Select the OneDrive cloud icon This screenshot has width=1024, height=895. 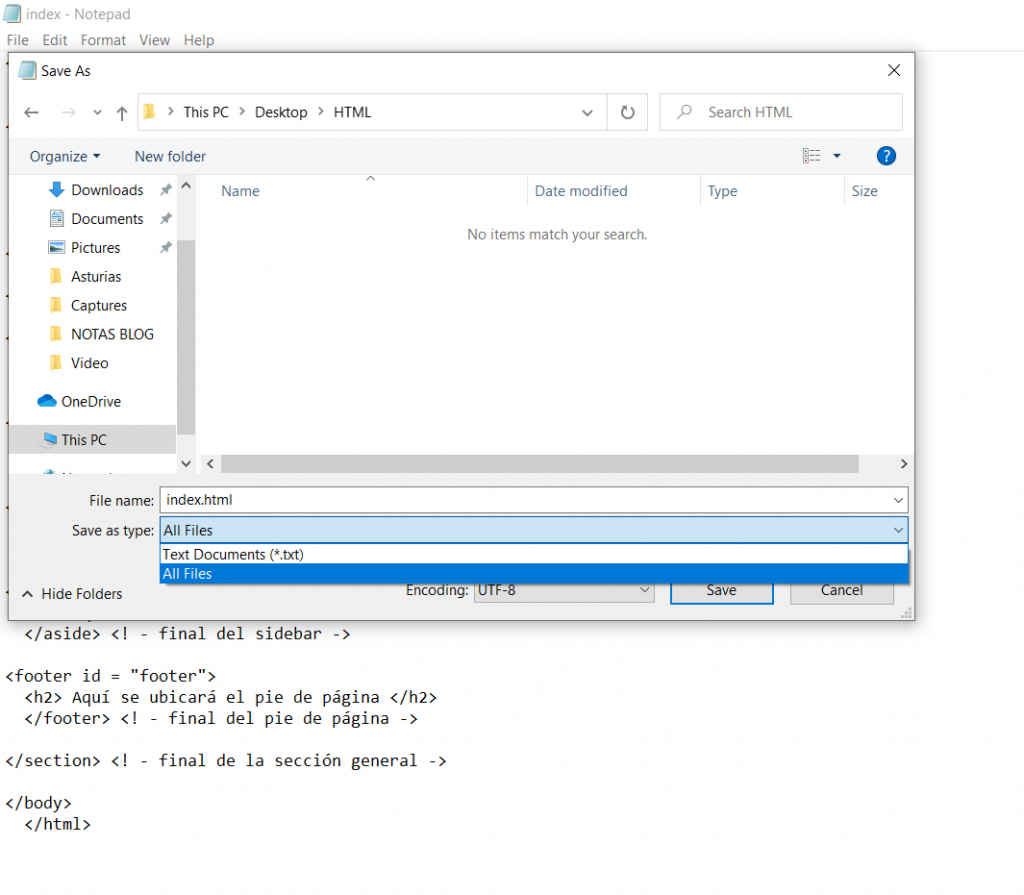(x=47, y=401)
